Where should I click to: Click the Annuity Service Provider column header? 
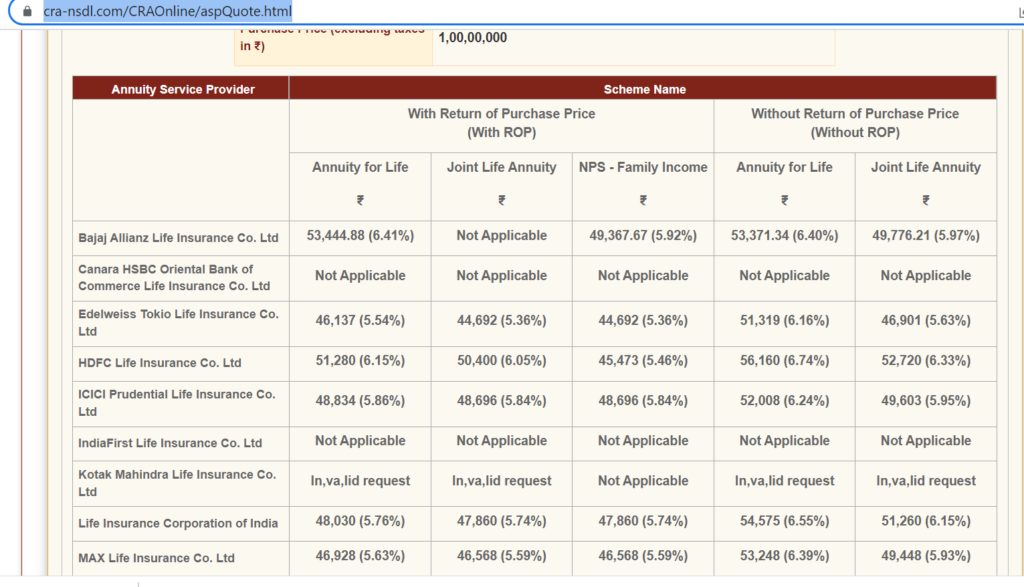click(182, 89)
